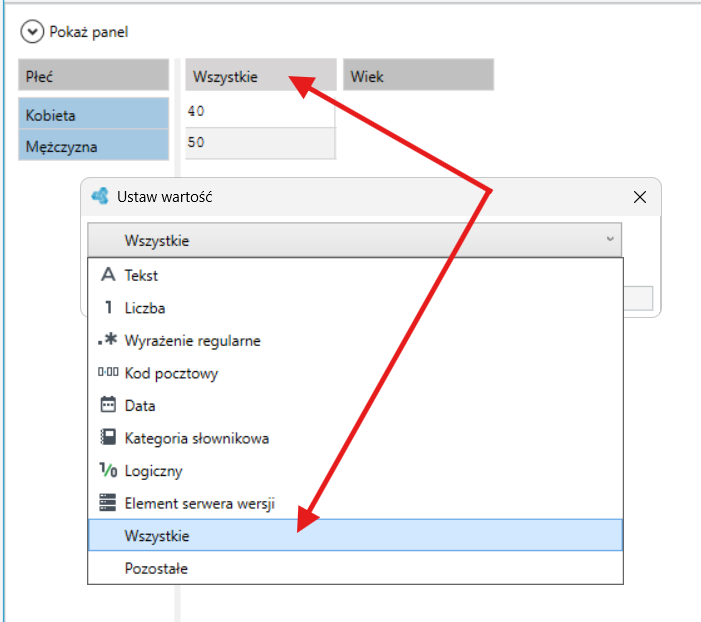
Task: Click the Liczba number 1 icon
Action: 108,307
